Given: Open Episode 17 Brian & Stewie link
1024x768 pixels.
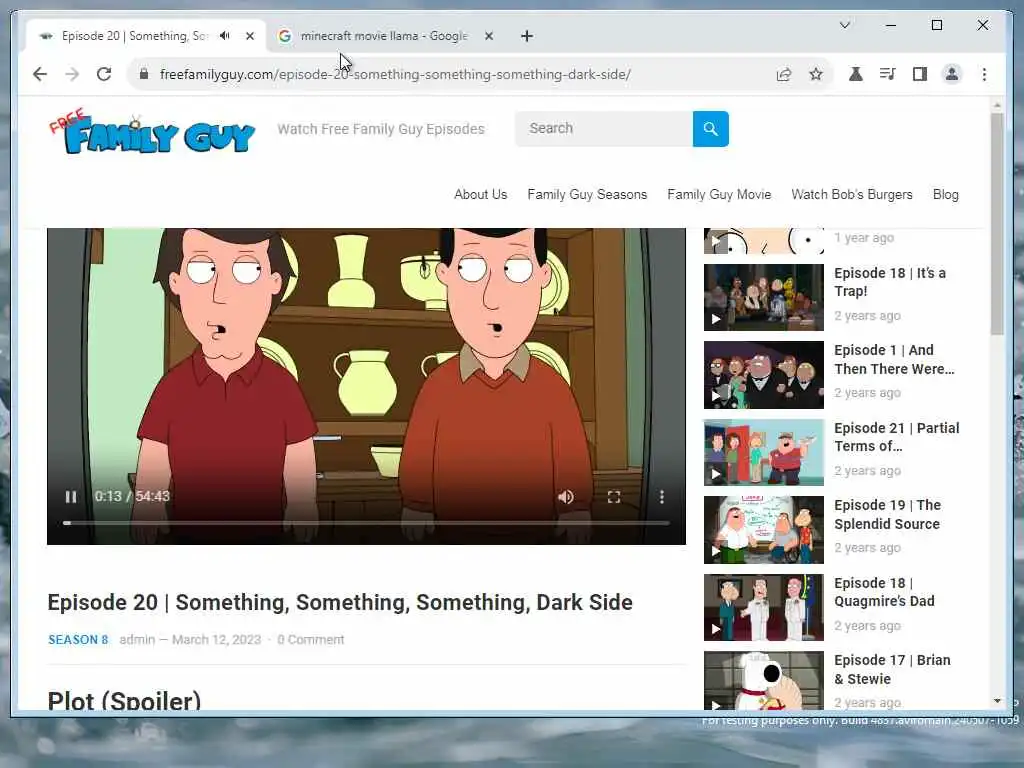Looking at the screenshot, I should point(892,669).
